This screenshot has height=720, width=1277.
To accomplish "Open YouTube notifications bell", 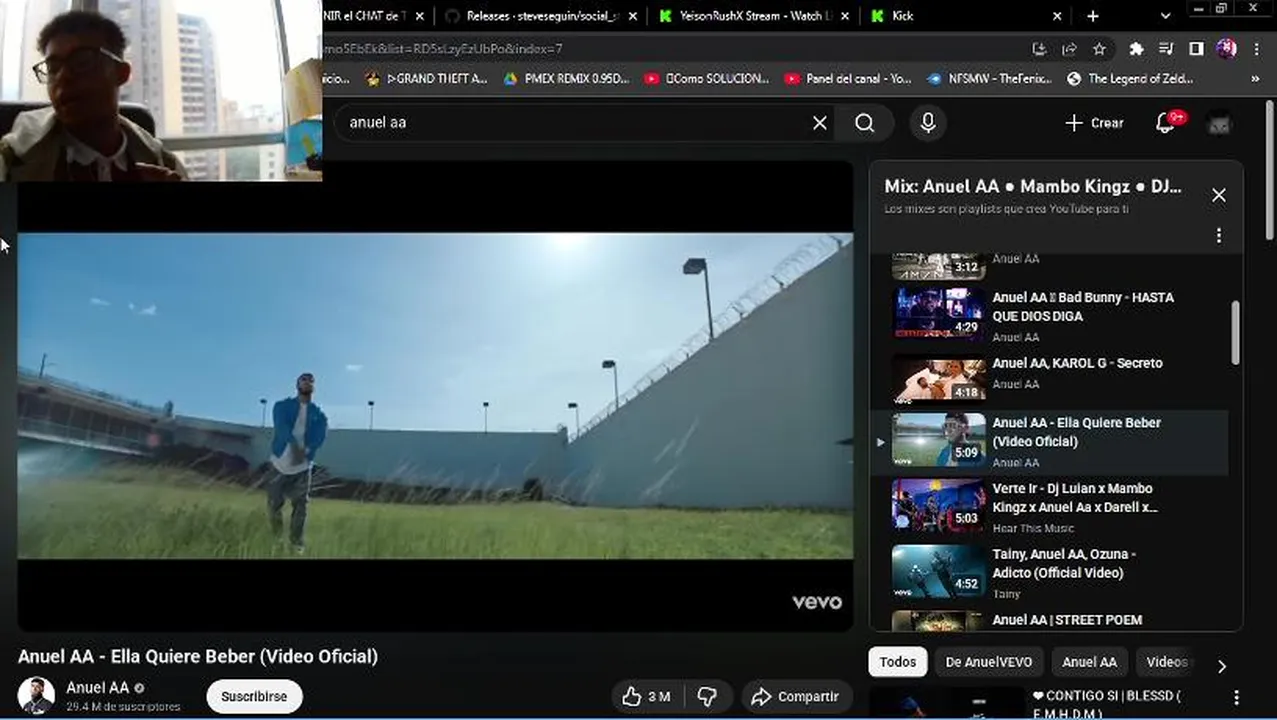I will click(1166, 123).
